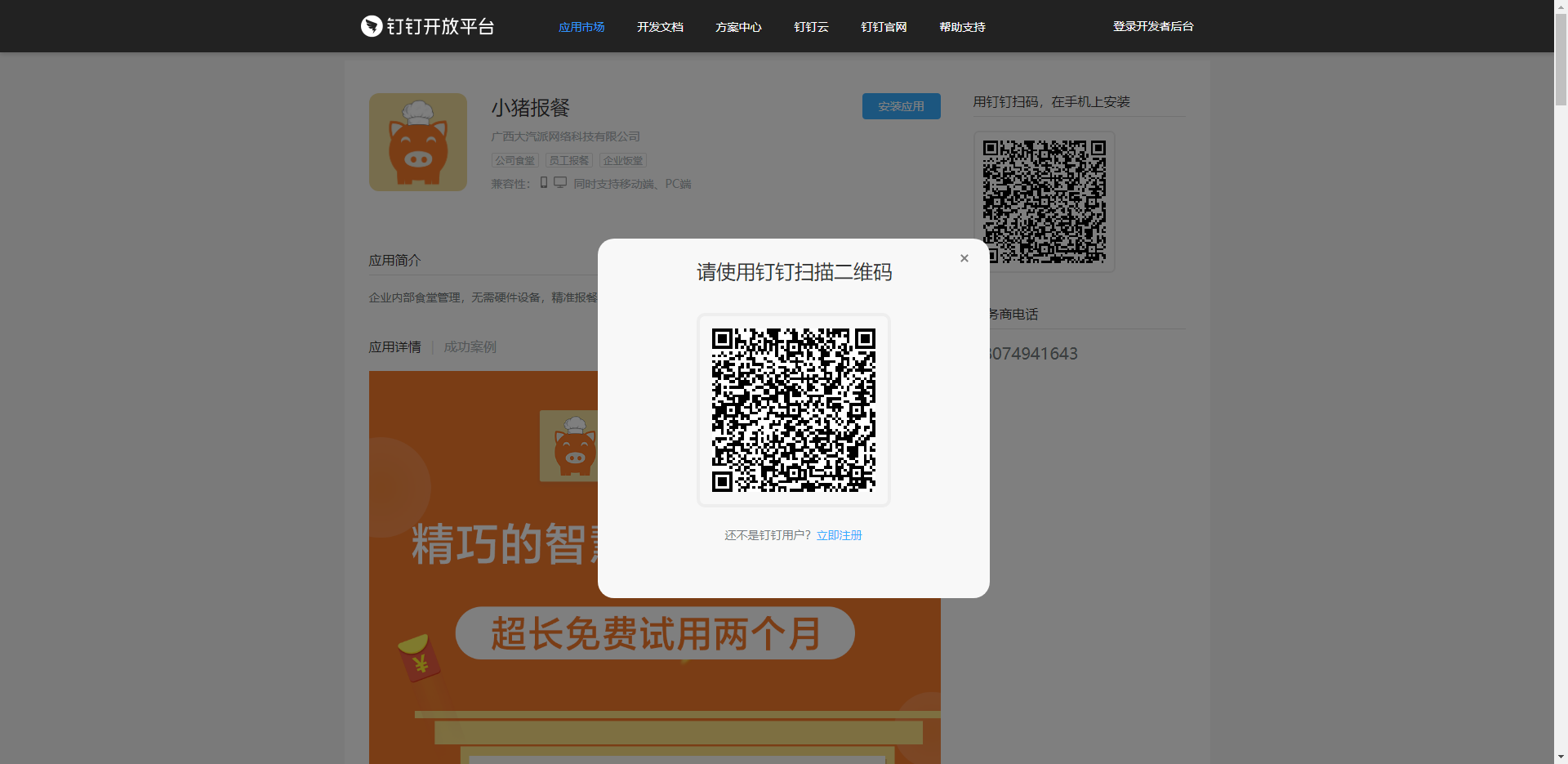Click the 立即注册 link in dialog
The height and width of the screenshot is (764, 1568).
pyautogui.click(x=840, y=535)
